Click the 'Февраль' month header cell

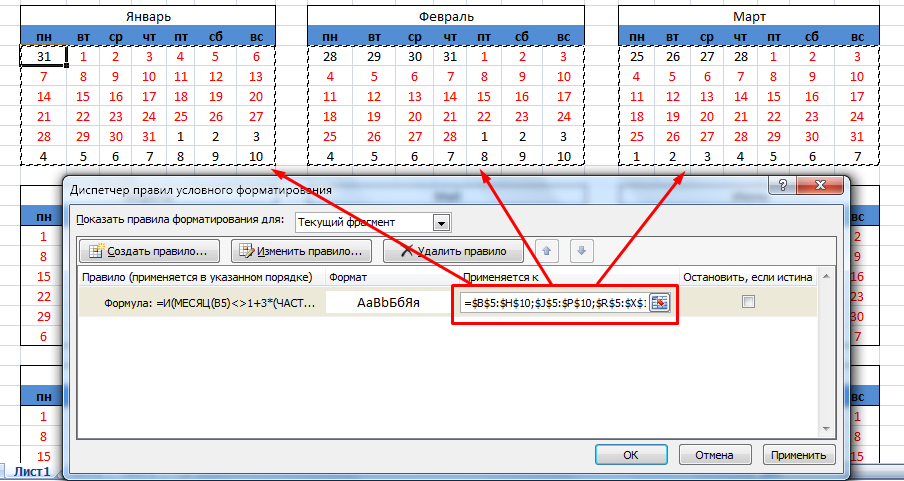(x=445, y=17)
